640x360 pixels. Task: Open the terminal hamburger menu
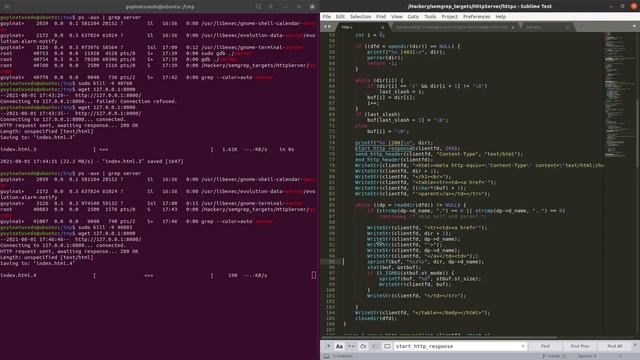coord(271,7)
